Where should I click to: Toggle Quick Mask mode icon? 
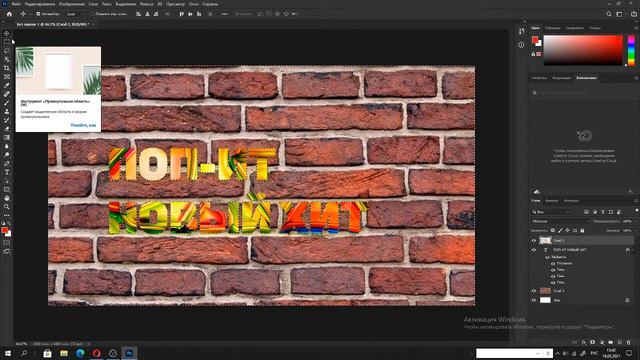[7, 242]
